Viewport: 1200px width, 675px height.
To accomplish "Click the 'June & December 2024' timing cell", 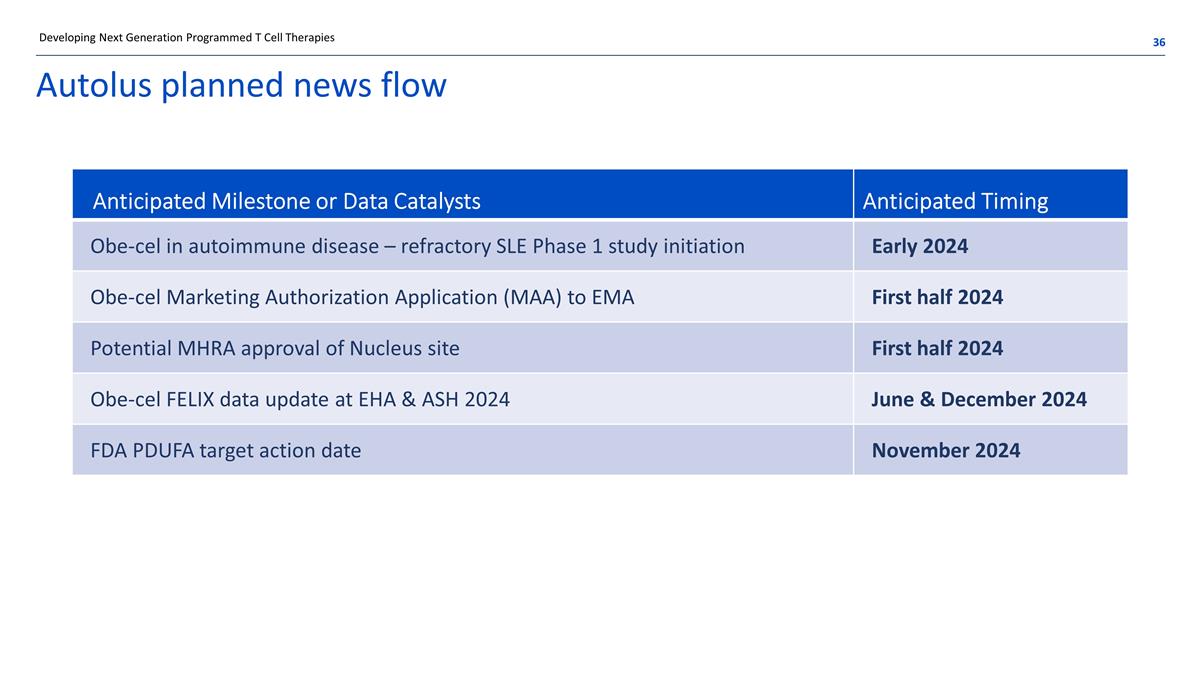I will 979,400.
